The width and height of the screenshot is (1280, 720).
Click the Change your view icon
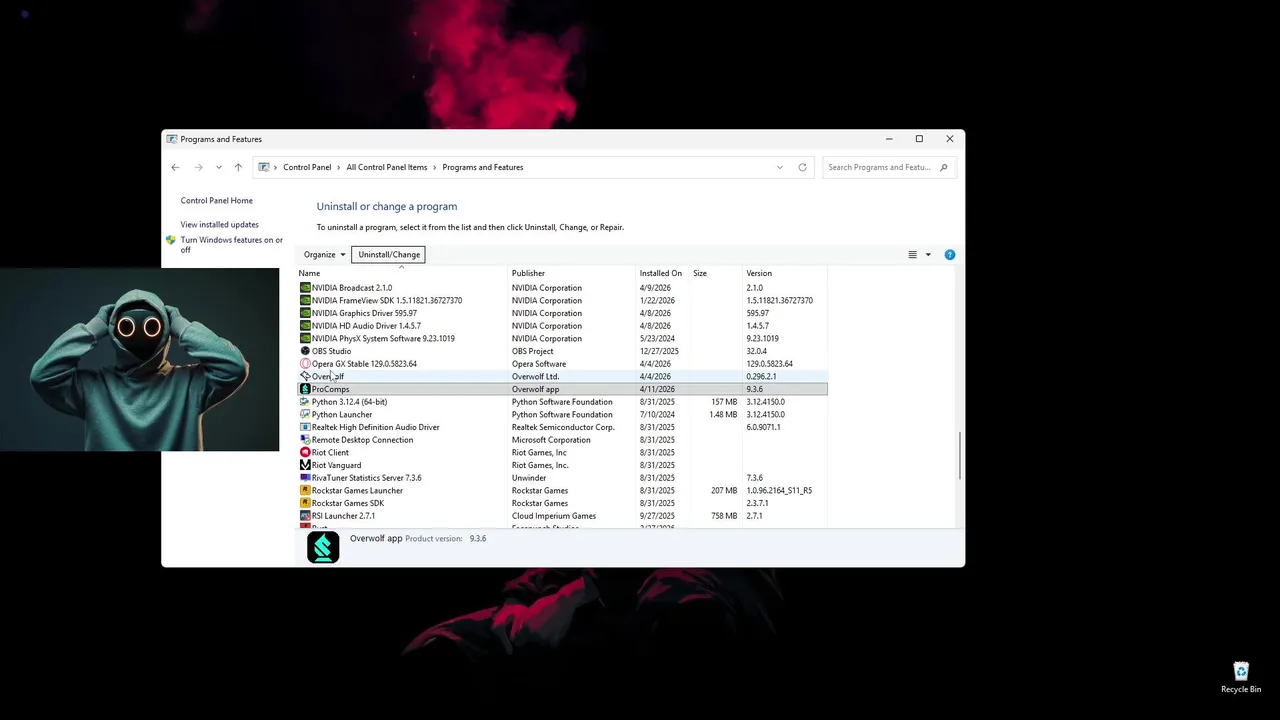(x=912, y=254)
